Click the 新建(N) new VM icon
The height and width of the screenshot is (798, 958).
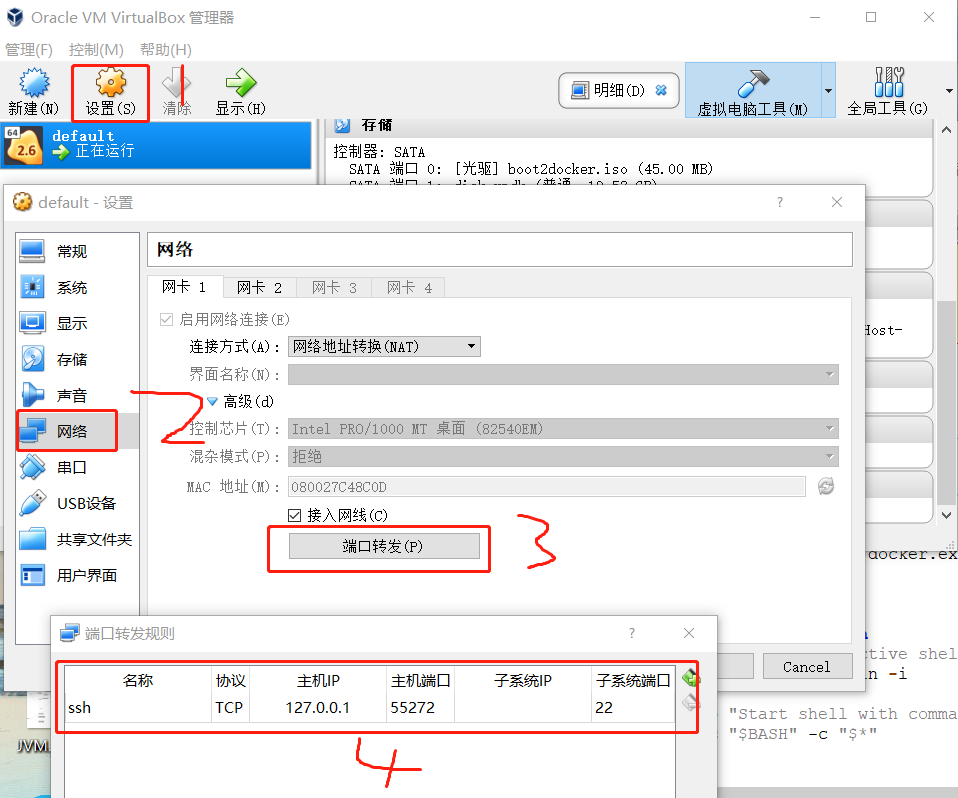(33, 90)
